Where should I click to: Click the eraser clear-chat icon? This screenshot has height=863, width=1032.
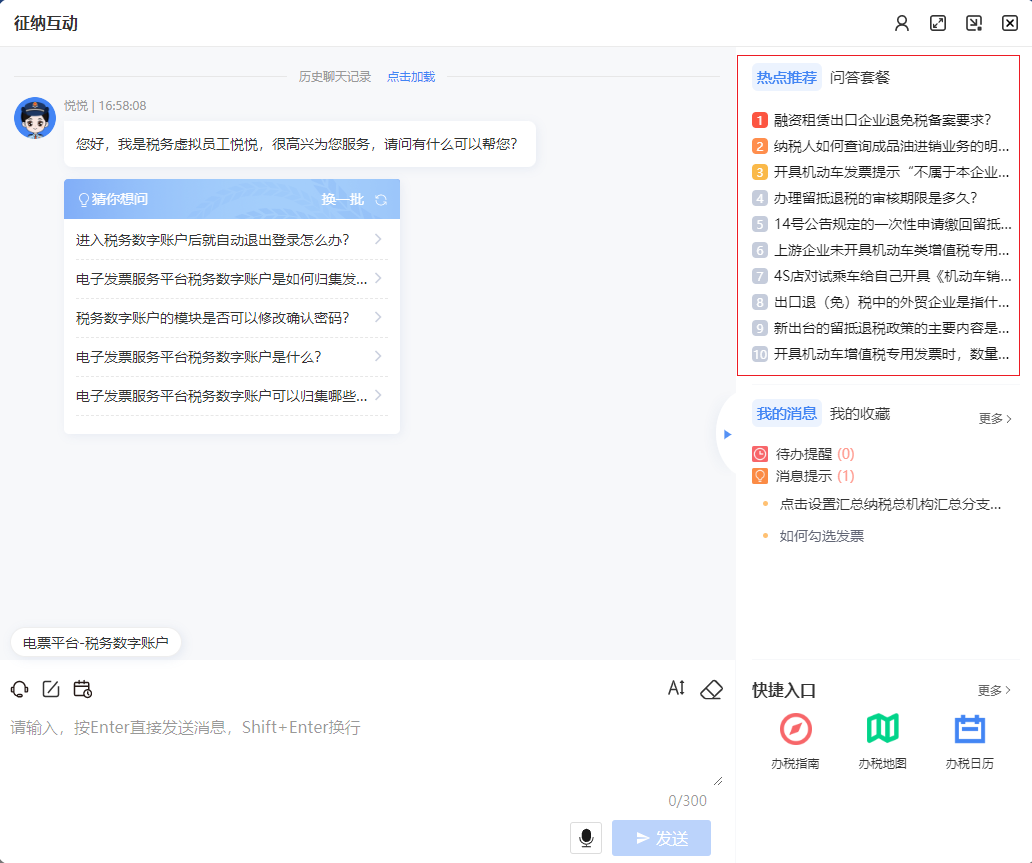711,689
